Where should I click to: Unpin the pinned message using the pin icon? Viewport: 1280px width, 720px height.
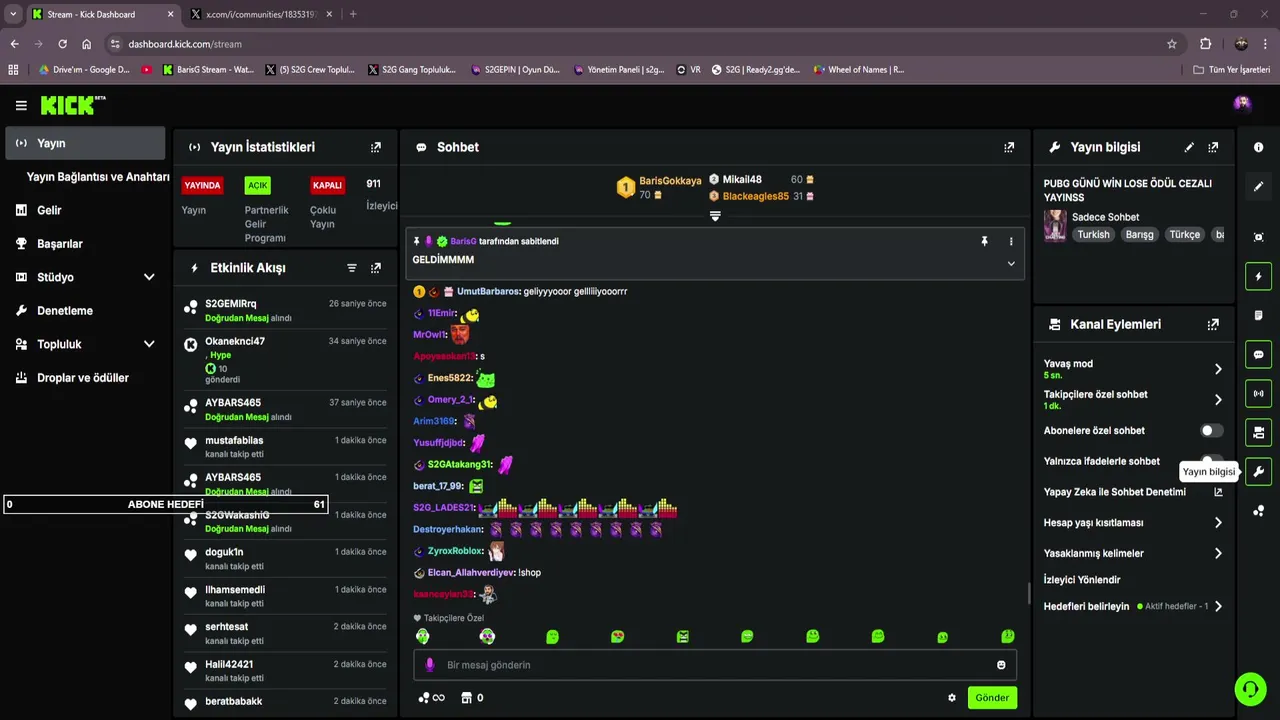(984, 241)
